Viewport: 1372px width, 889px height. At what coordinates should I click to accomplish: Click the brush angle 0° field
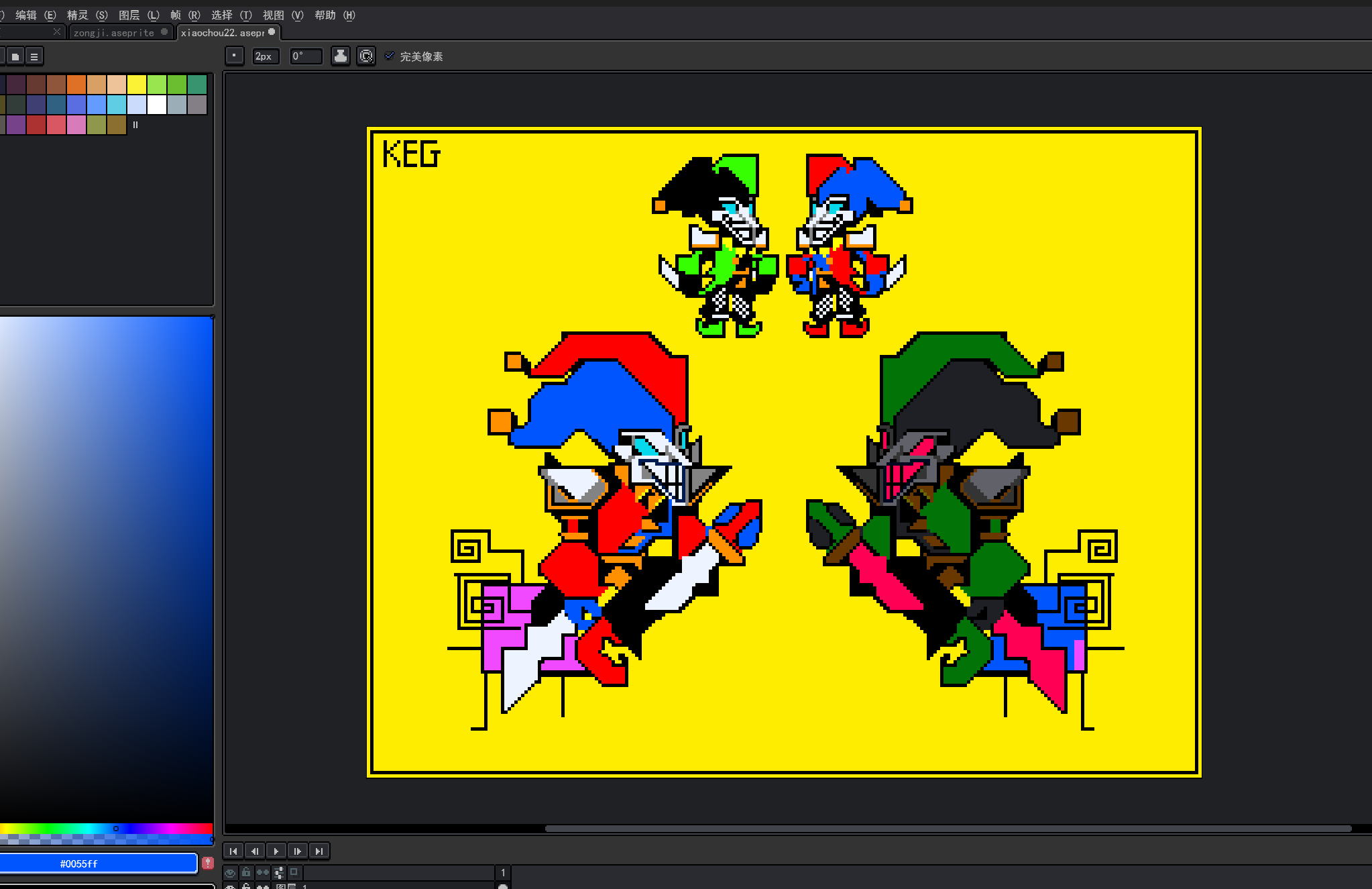point(306,56)
